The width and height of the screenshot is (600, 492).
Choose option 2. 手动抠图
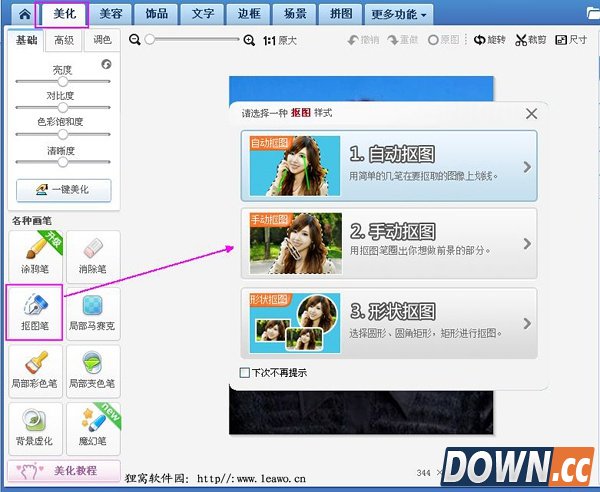point(389,243)
